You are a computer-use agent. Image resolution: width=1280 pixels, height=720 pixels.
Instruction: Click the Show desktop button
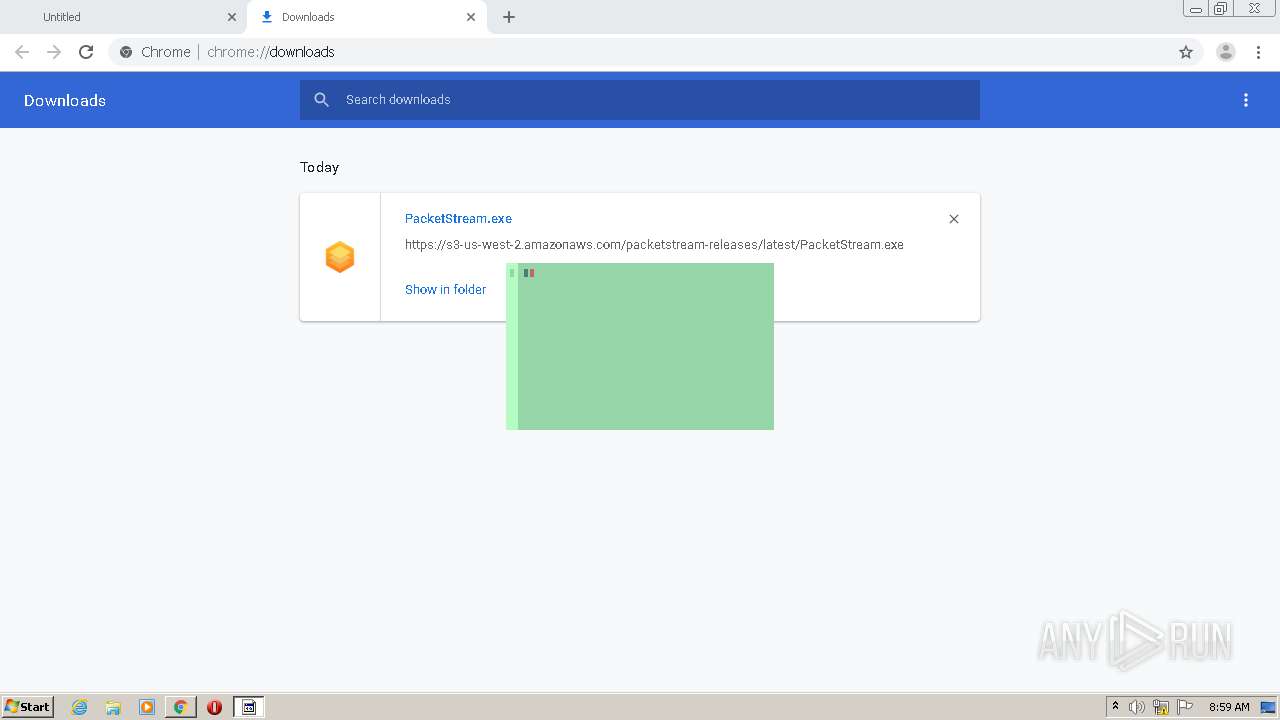[x=1268, y=707]
